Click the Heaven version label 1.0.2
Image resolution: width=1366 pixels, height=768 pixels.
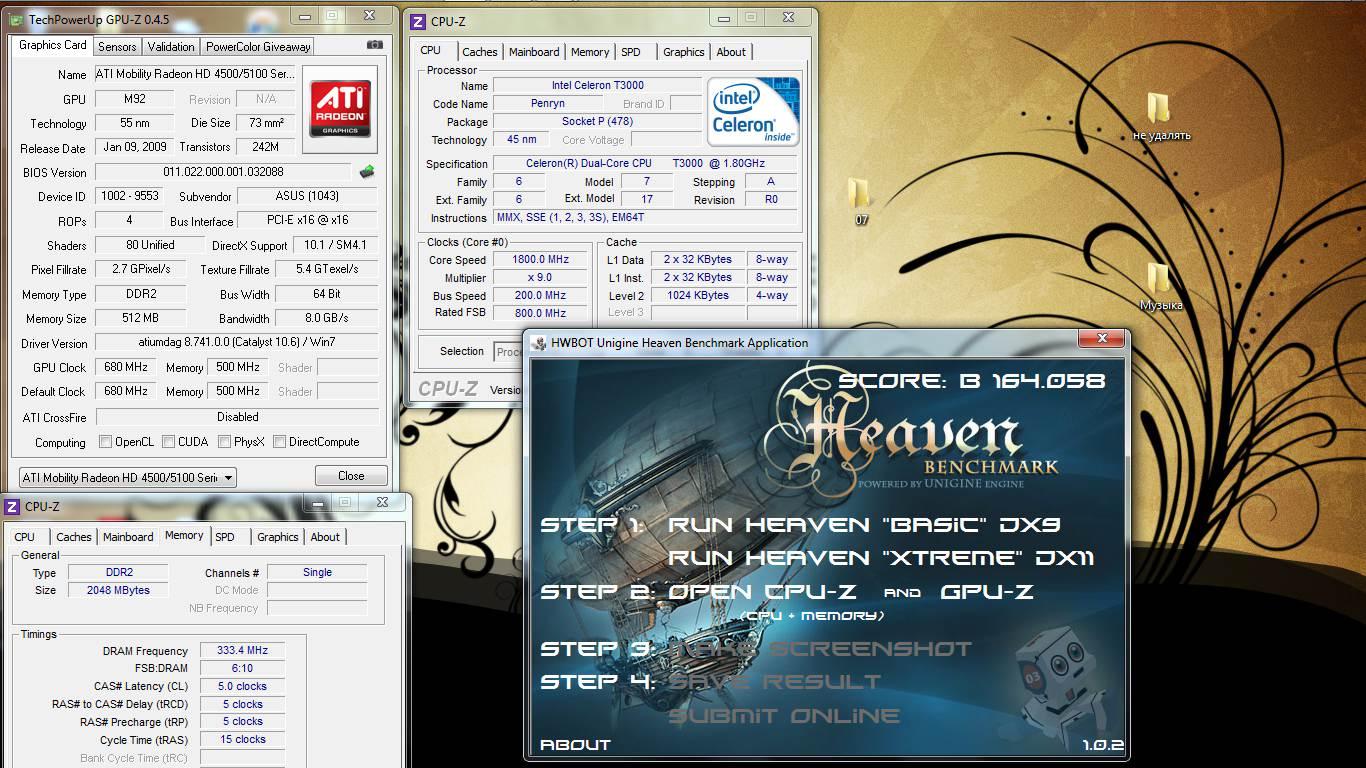point(1103,745)
